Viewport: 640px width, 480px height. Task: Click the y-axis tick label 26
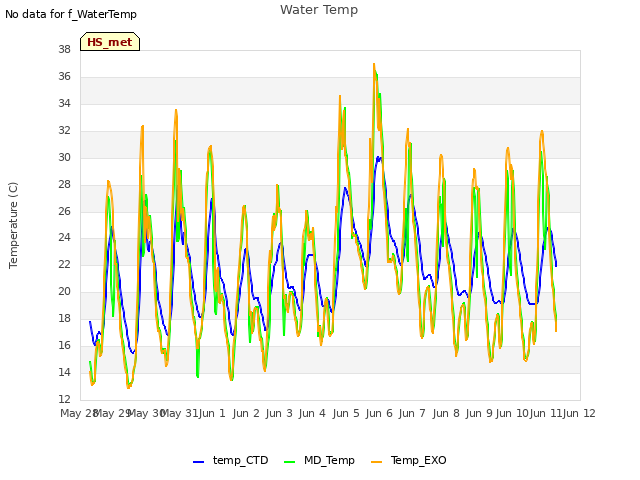(x=64, y=211)
